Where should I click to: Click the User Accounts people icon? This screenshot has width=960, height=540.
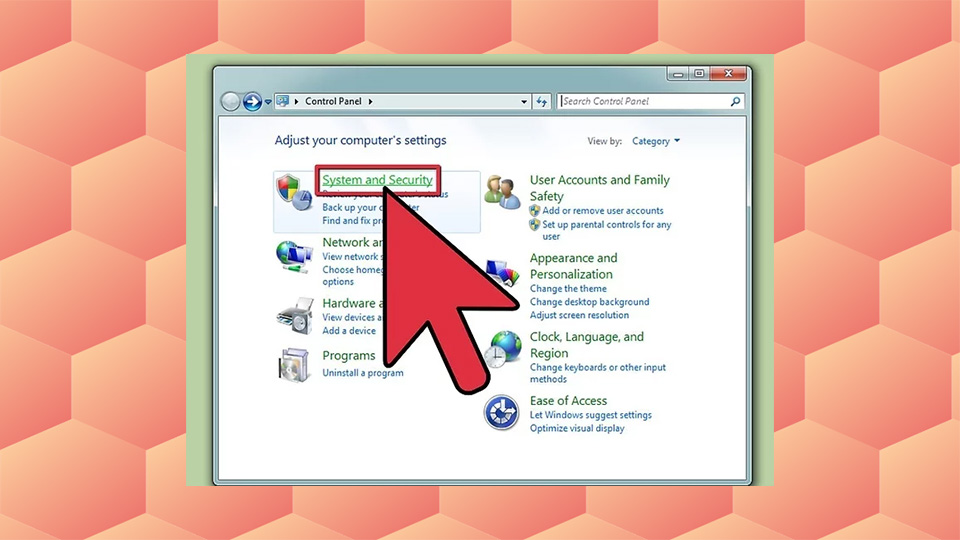(501, 192)
